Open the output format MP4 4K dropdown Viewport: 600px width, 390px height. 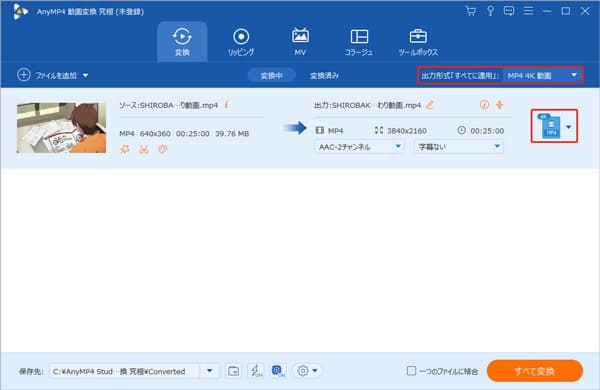click(542, 75)
